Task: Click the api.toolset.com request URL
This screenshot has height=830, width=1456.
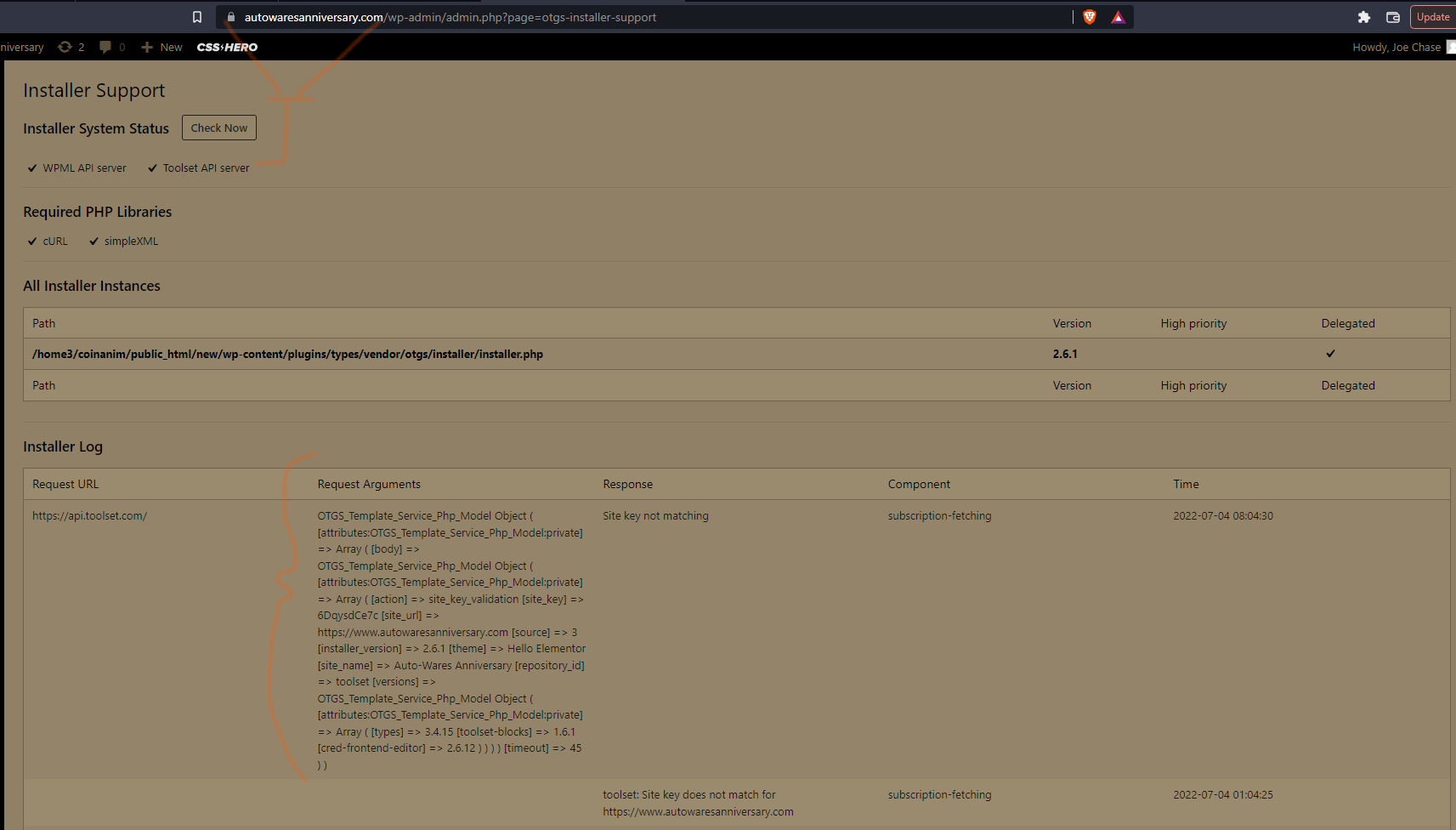Action: coord(89,516)
